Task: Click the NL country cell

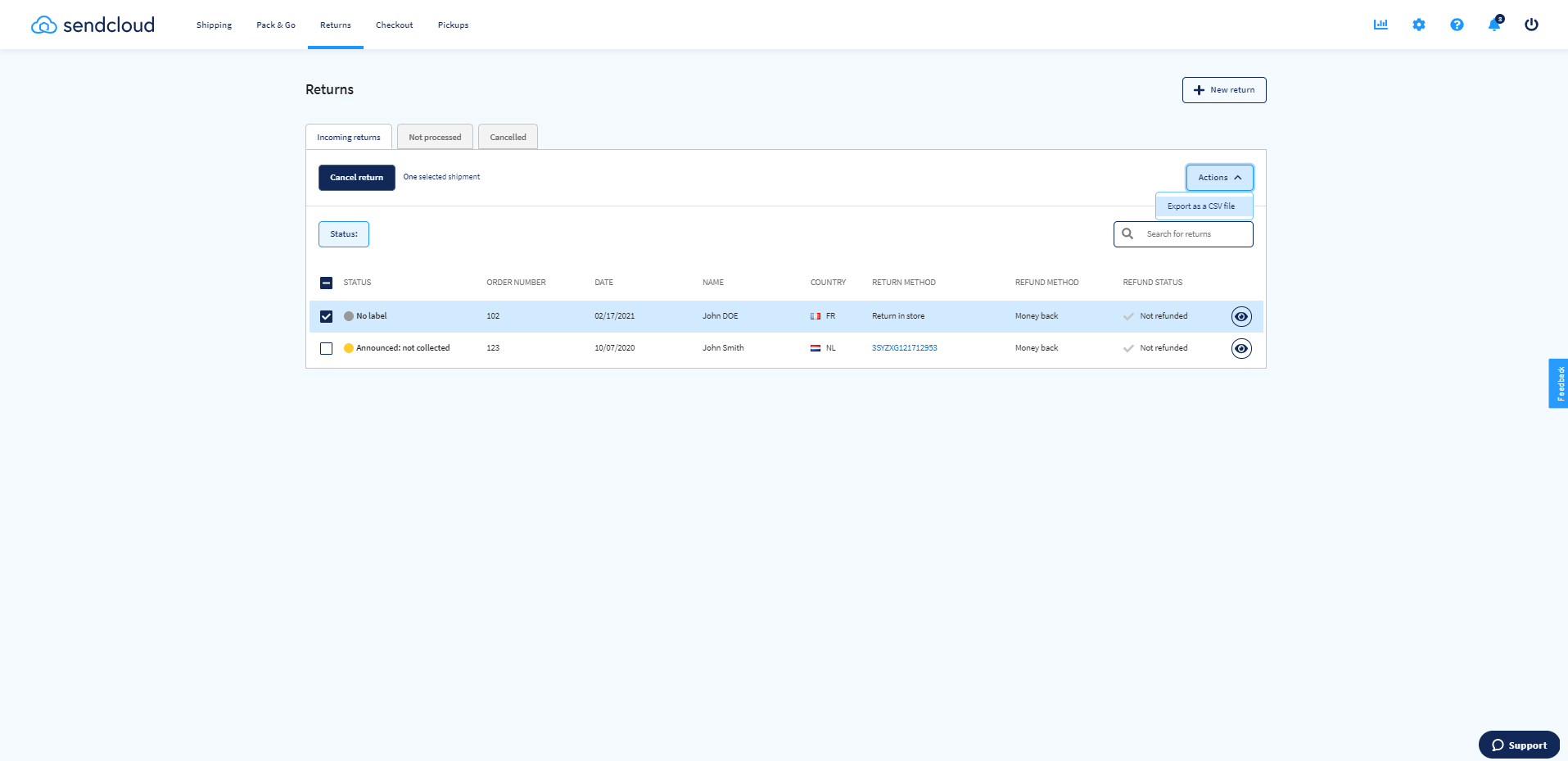Action: [823, 348]
